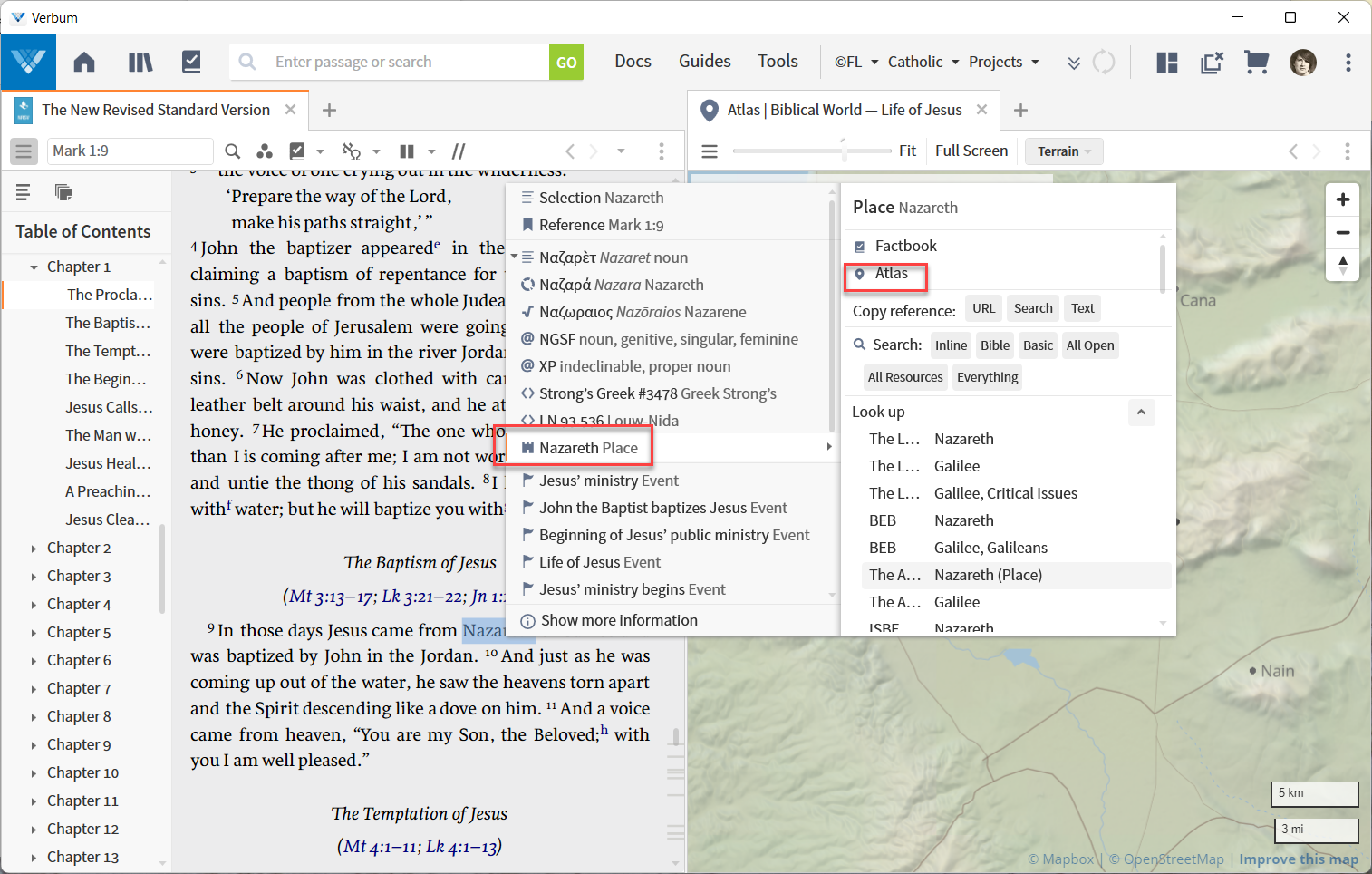The height and width of the screenshot is (874, 1372).
Task: Click the green GO button
Action: pos(566,62)
